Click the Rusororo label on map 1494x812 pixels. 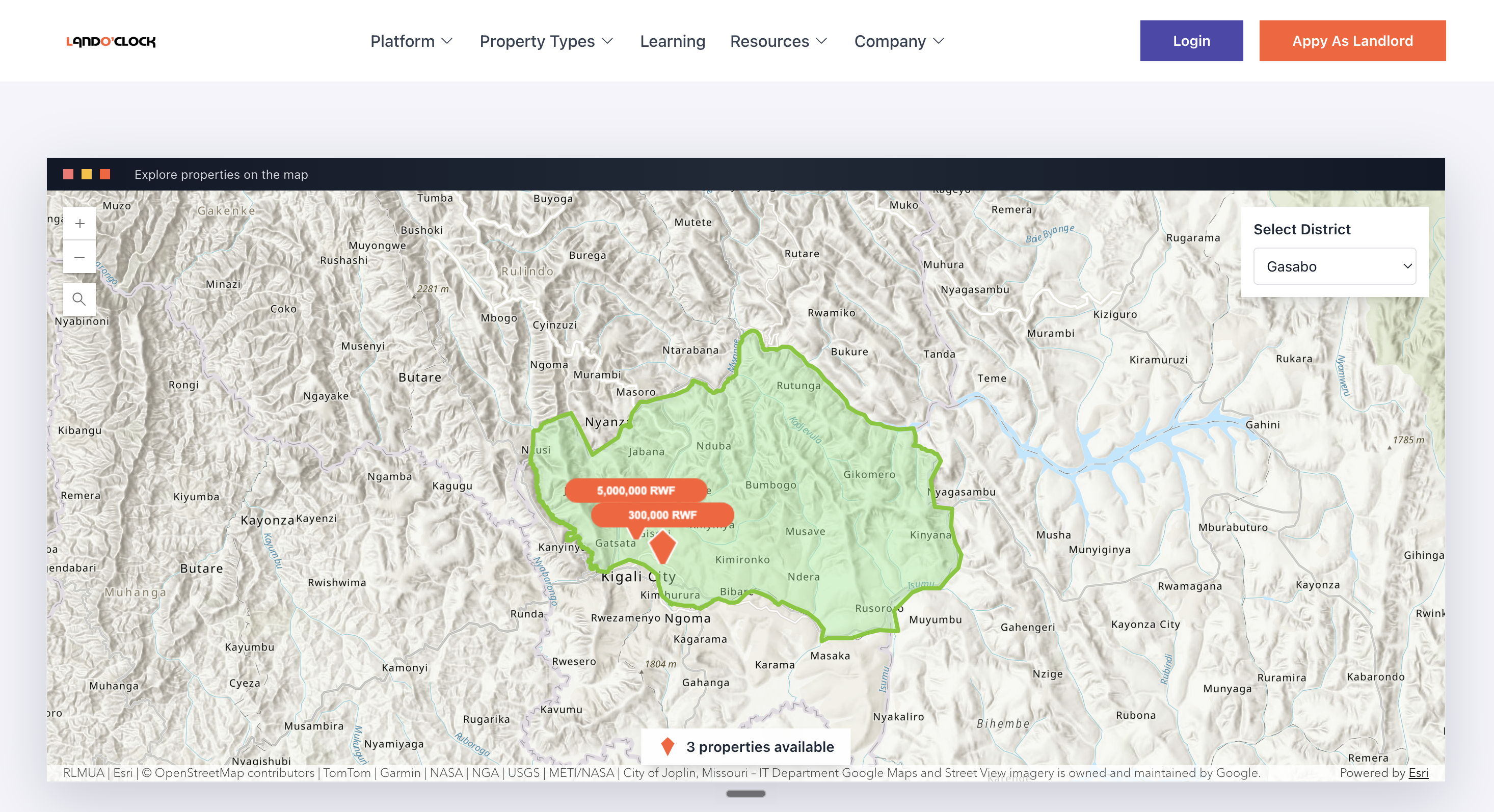tap(878, 608)
